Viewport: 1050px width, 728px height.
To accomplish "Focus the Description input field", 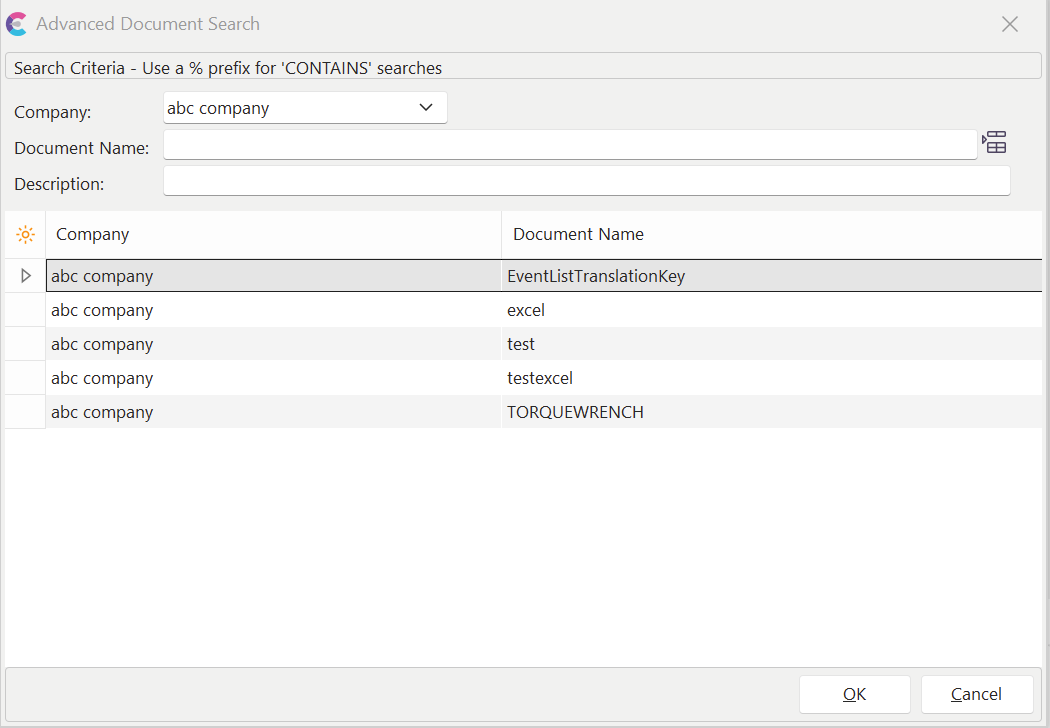I will (586, 181).
